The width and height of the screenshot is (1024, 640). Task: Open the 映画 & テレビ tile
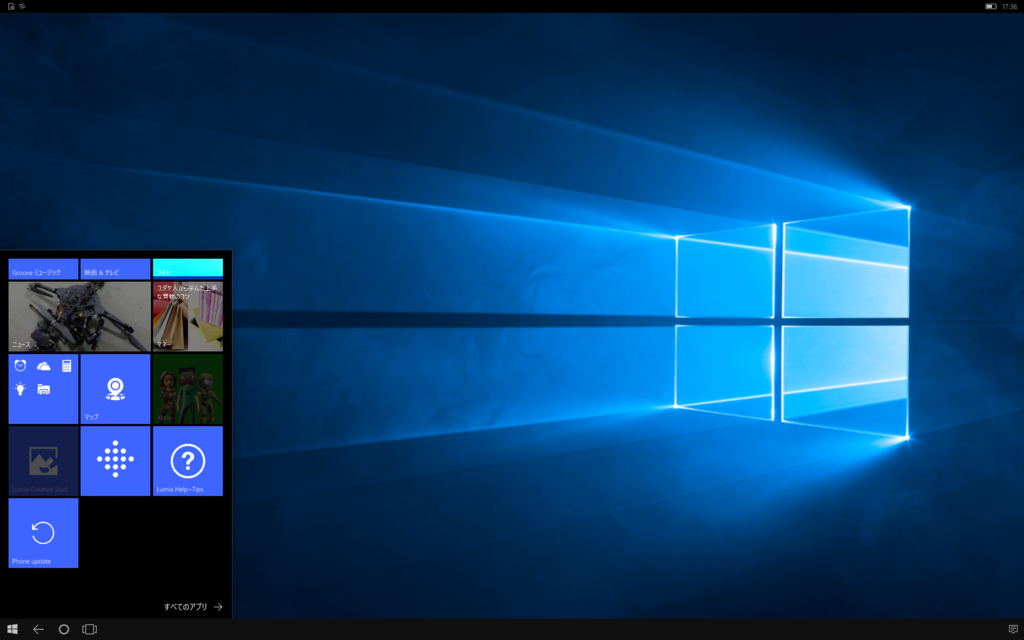click(x=116, y=269)
